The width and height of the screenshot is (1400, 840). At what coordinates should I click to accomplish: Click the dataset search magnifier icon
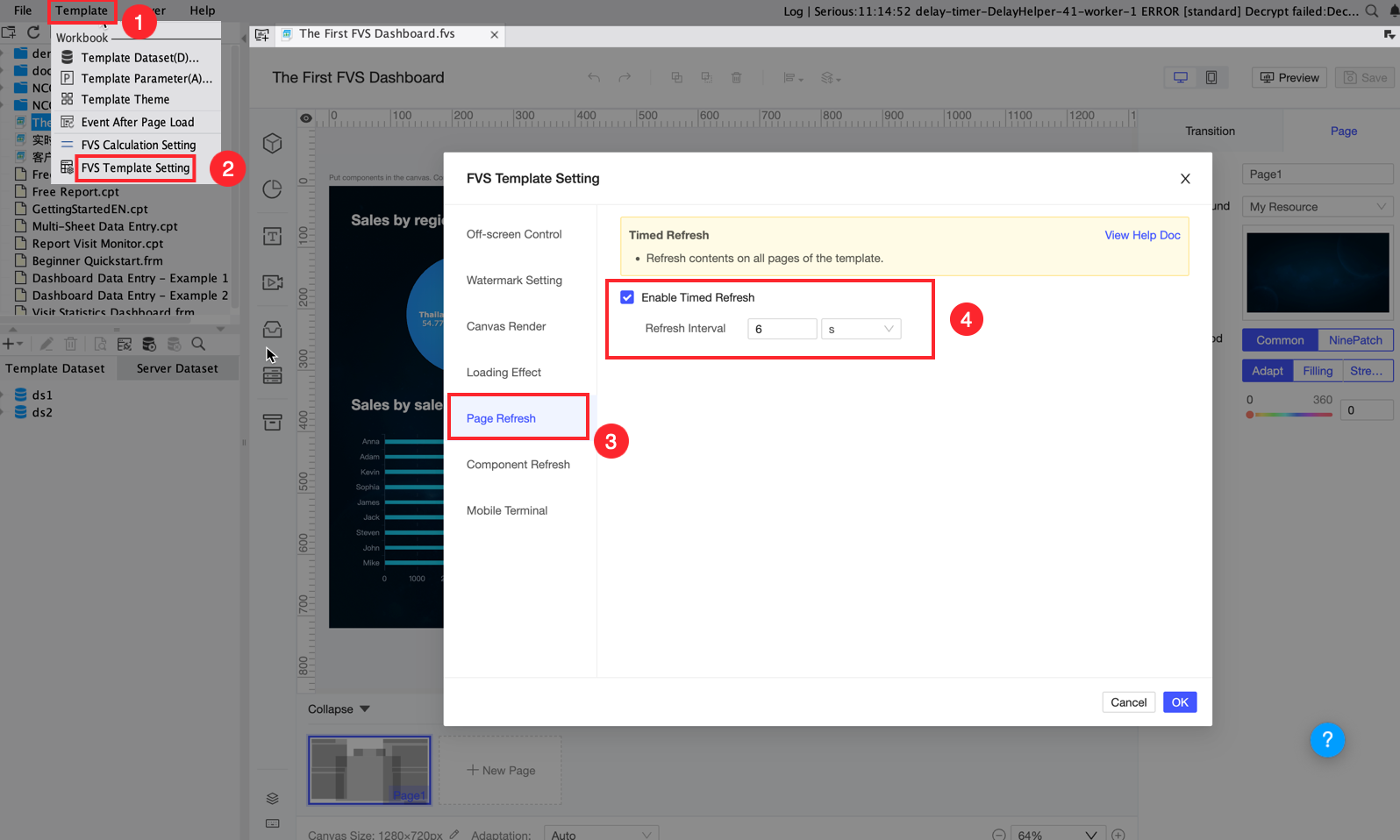(x=198, y=345)
